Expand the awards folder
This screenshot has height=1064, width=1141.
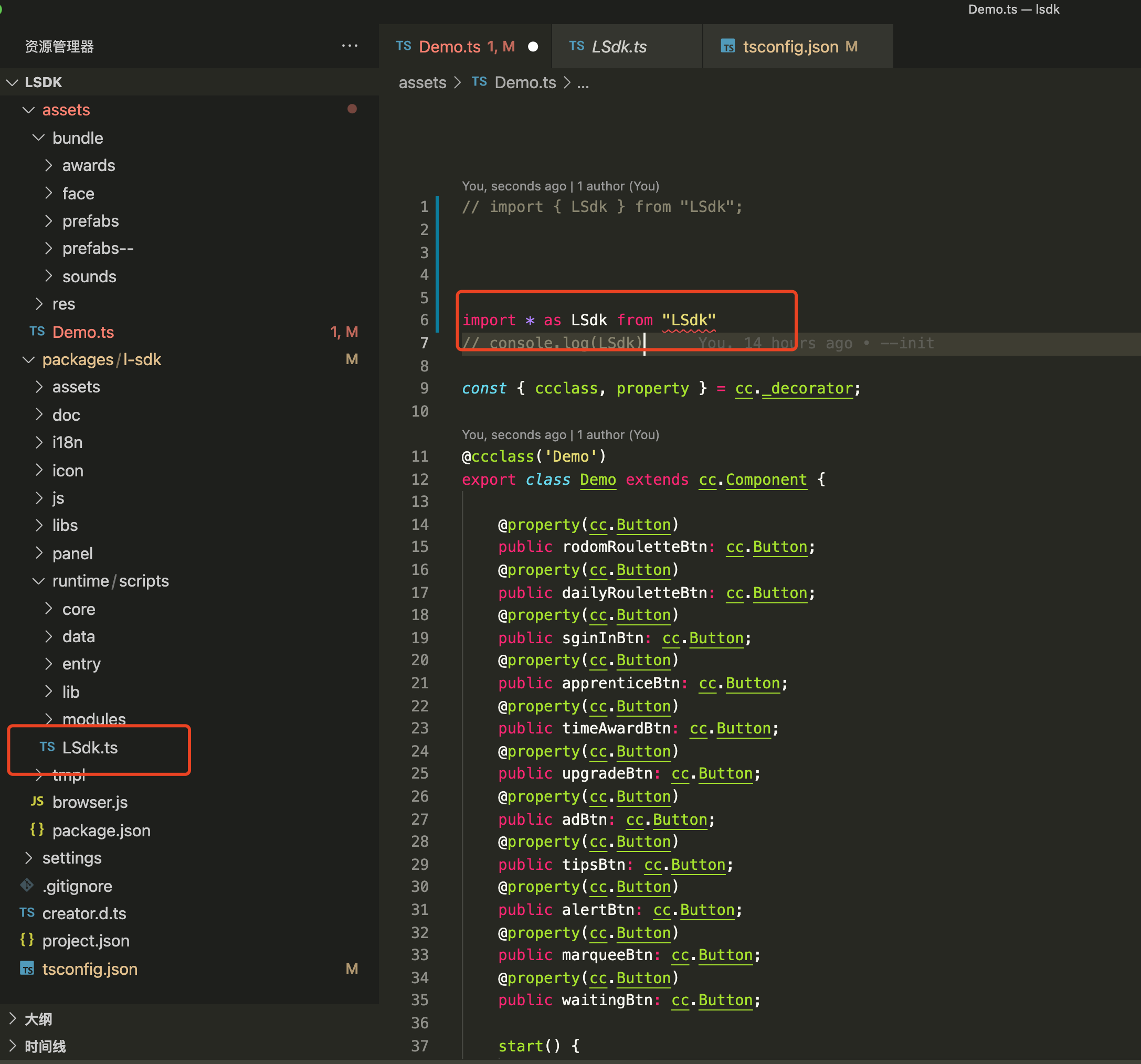[49, 165]
